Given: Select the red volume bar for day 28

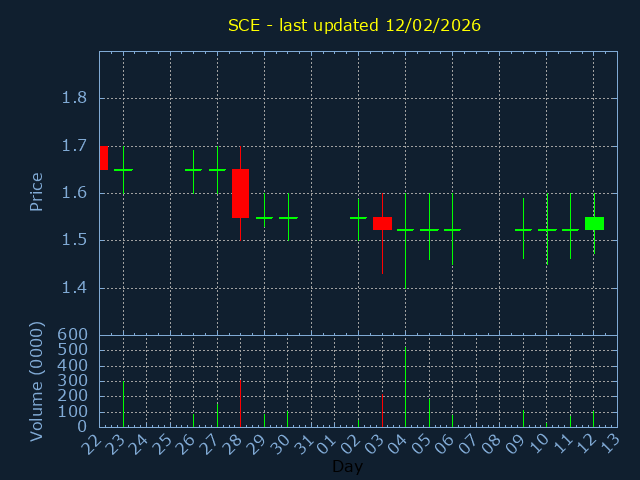Looking at the screenshot, I should point(240,402).
